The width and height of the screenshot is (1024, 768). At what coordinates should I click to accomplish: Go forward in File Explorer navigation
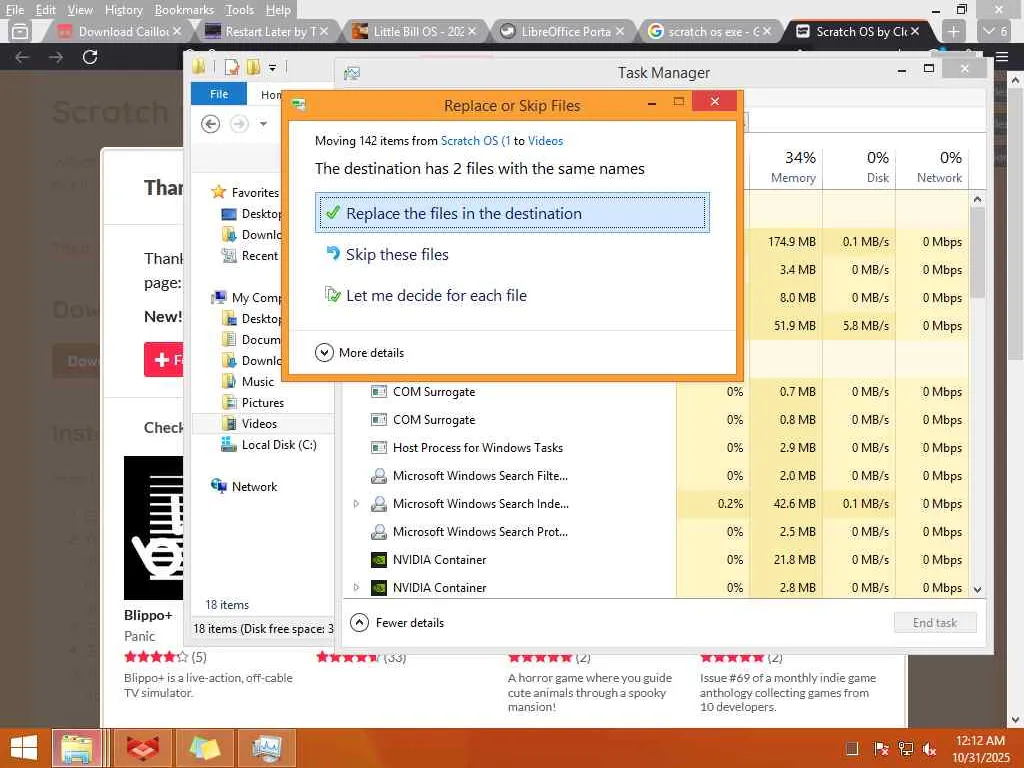[240, 124]
